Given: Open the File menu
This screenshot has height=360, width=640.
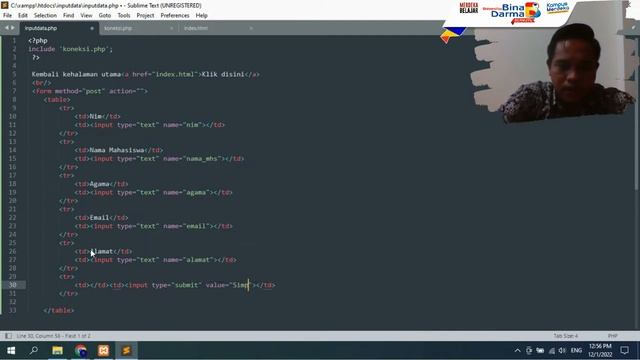Looking at the screenshot, I should click(7, 16).
